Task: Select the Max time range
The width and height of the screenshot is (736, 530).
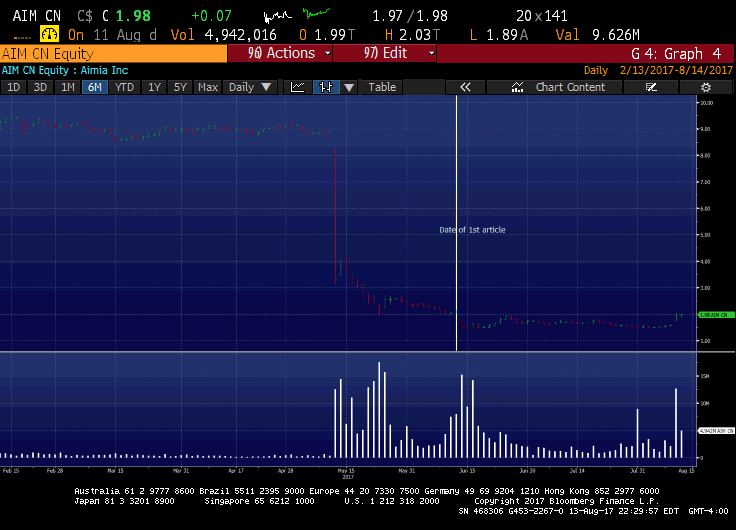Action: [208, 87]
